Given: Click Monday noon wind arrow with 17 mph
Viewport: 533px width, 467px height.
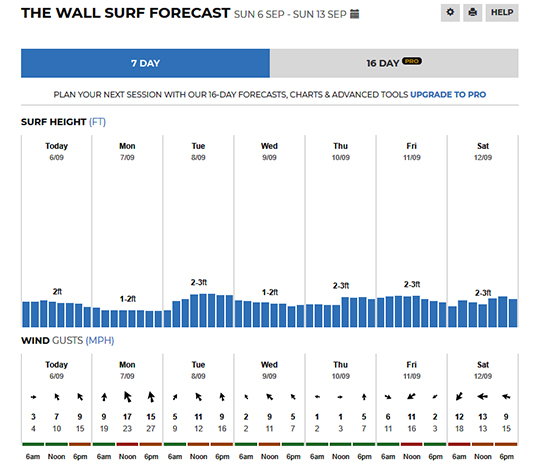Looking at the screenshot, I should tap(127, 397).
